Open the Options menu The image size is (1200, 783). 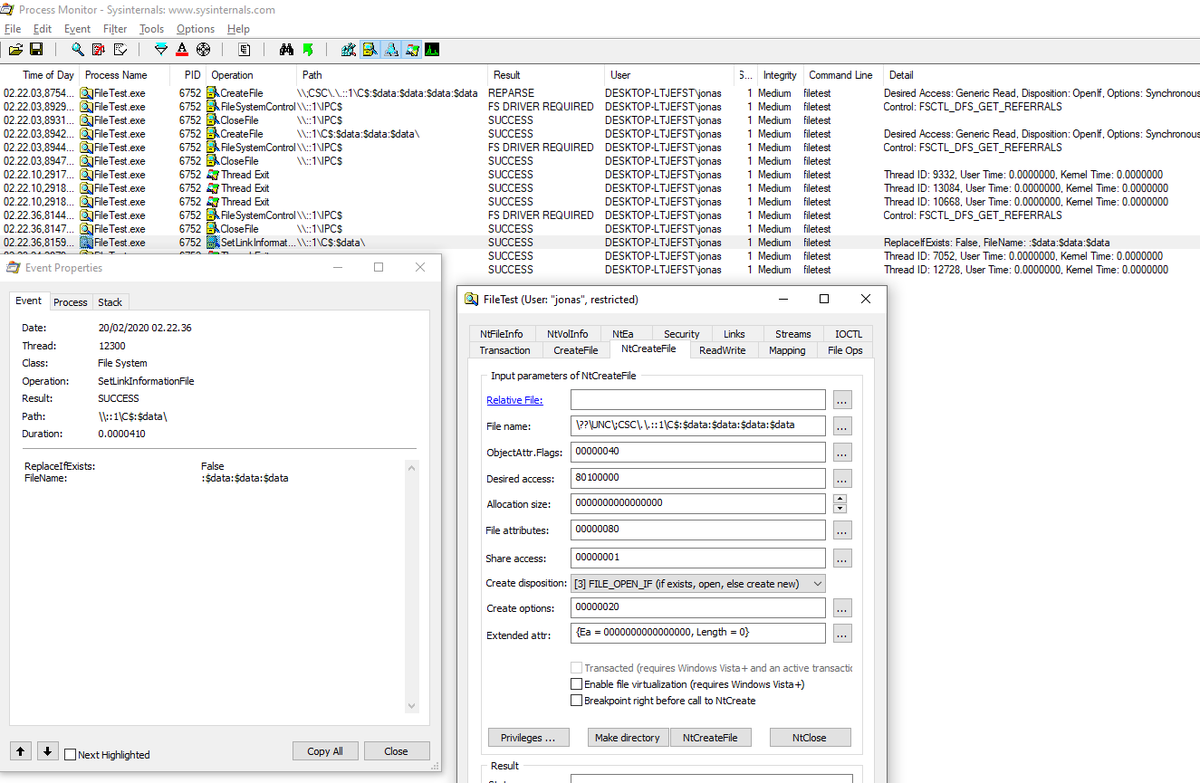click(x=195, y=29)
